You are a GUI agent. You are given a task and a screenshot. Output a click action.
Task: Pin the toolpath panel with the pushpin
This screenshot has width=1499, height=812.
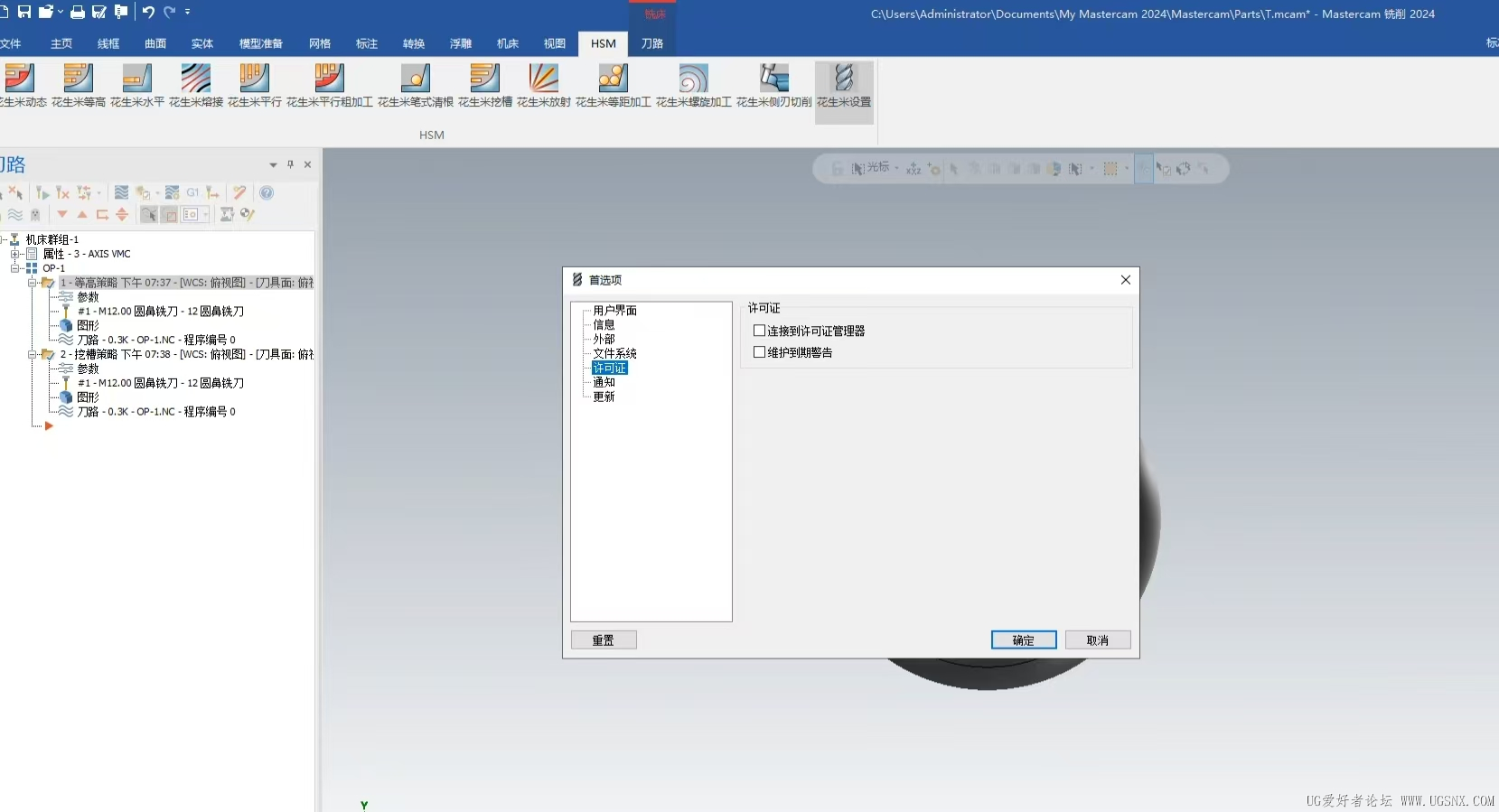coord(290,164)
